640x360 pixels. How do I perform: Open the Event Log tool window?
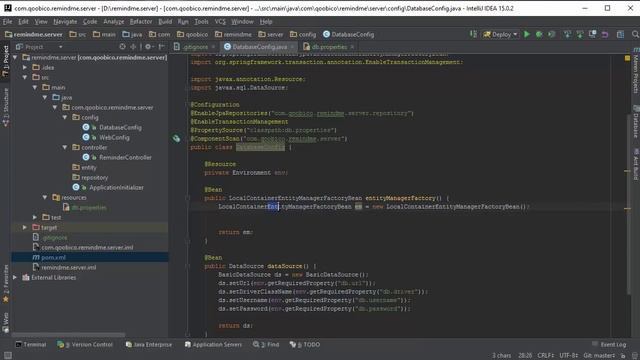[609, 344]
